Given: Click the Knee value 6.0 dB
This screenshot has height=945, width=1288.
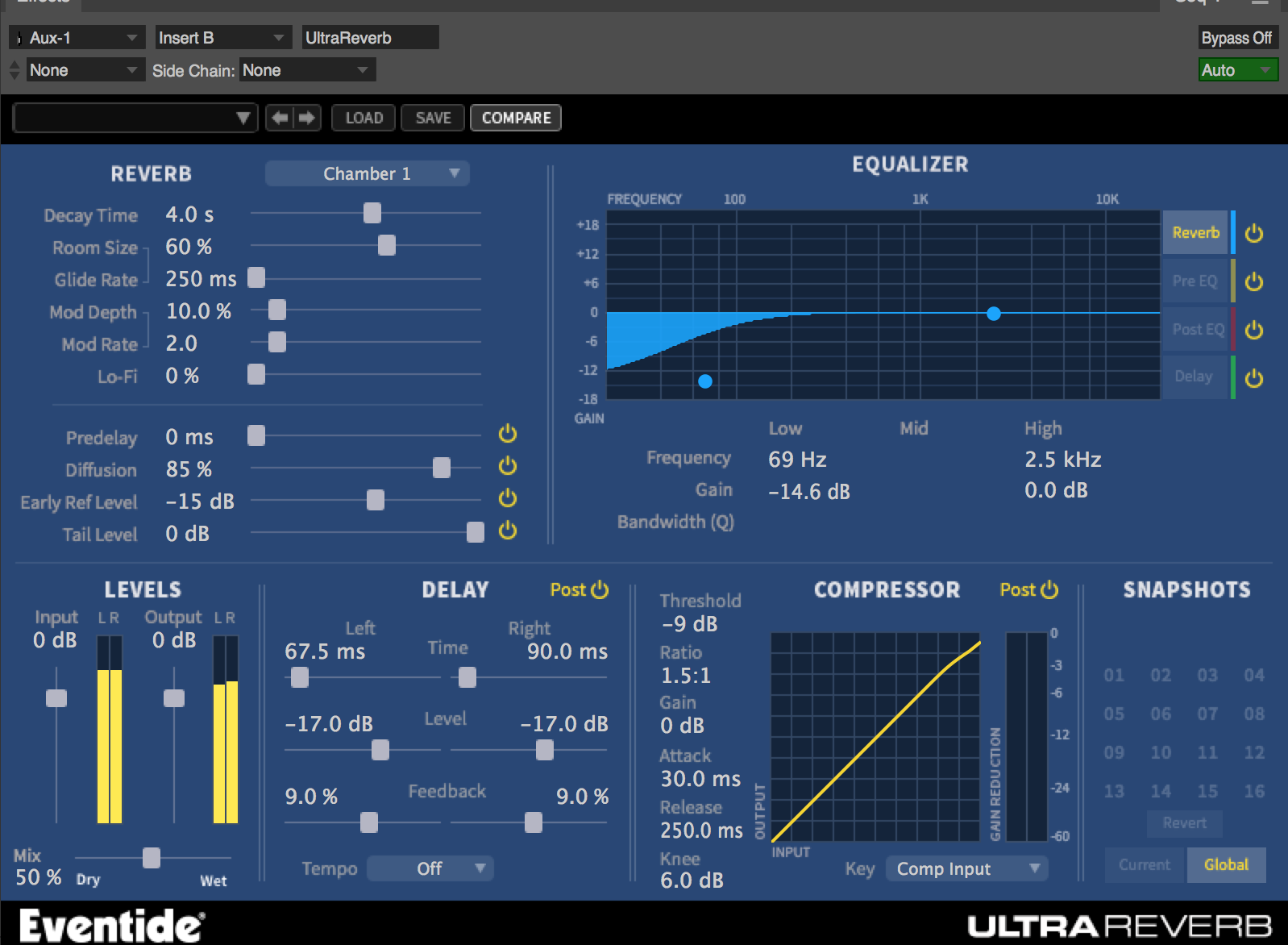Looking at the screenshot, I should pyautogui.click(x=692, y=880).
